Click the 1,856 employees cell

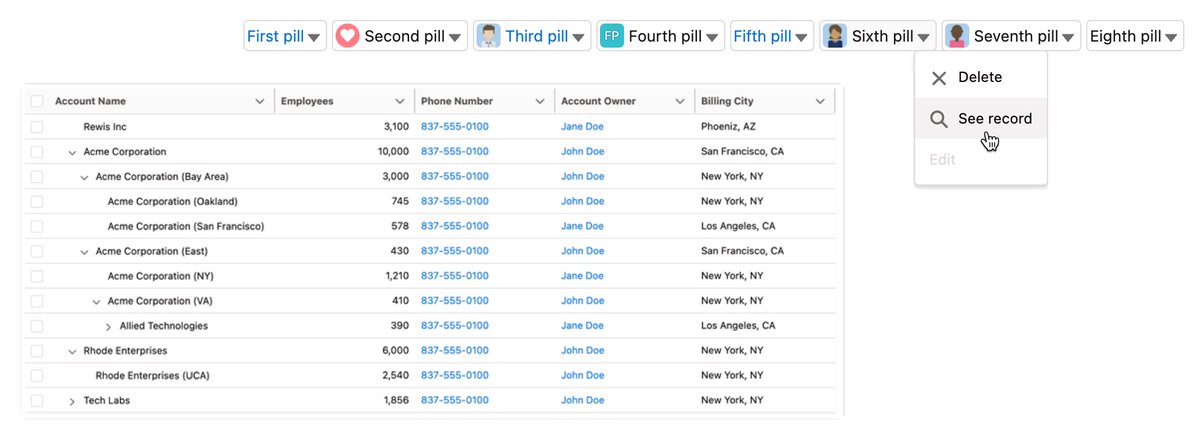point(396,401)
